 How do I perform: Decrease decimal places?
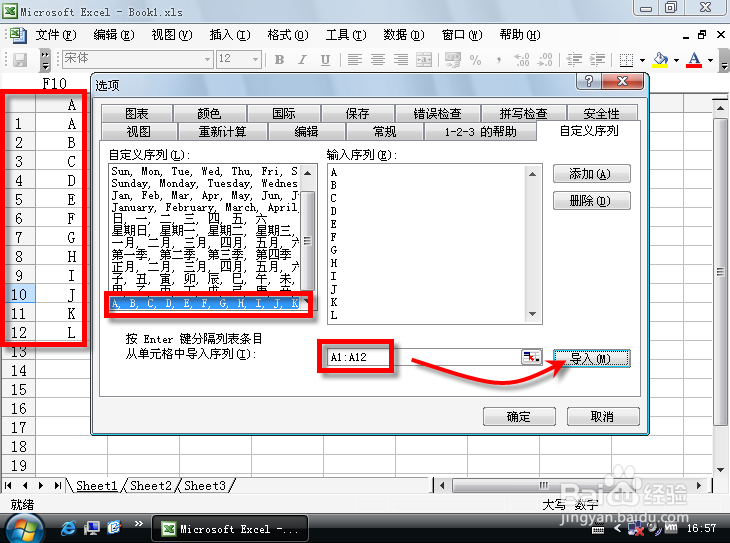coord(545,60)
